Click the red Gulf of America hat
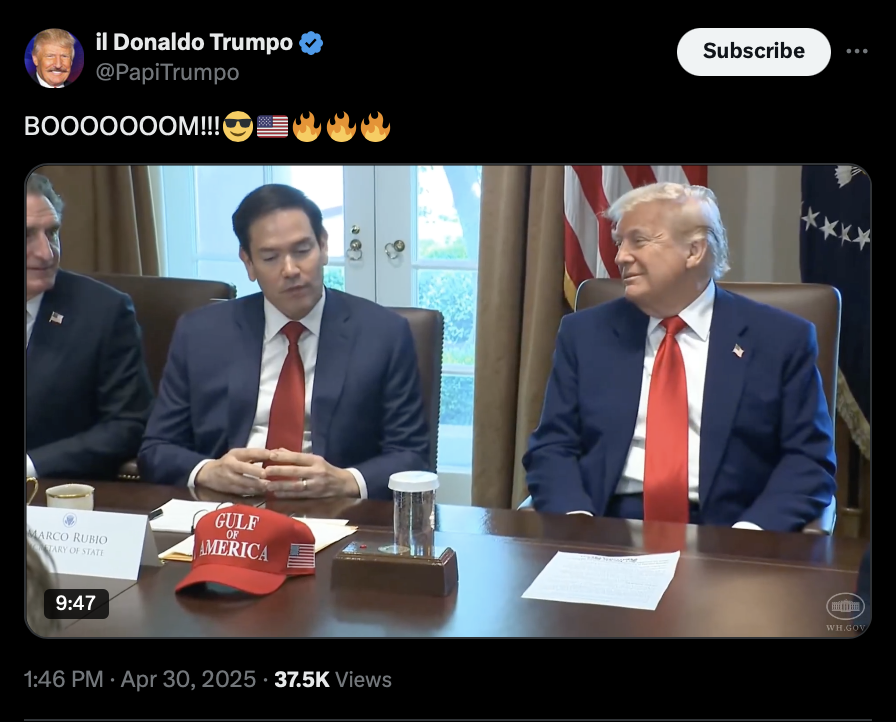 tap(246, 549)
